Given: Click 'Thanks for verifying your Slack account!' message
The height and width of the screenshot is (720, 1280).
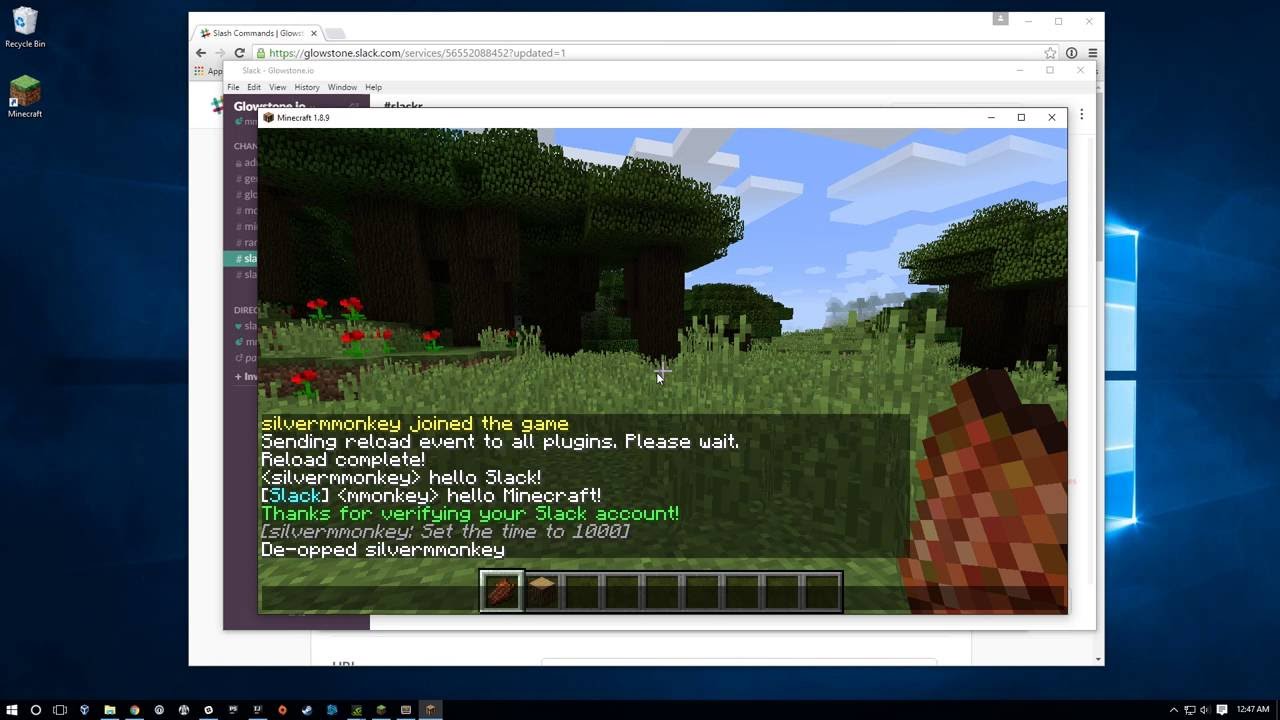Looking at the screenshot, I should click(x=470, y=514).
